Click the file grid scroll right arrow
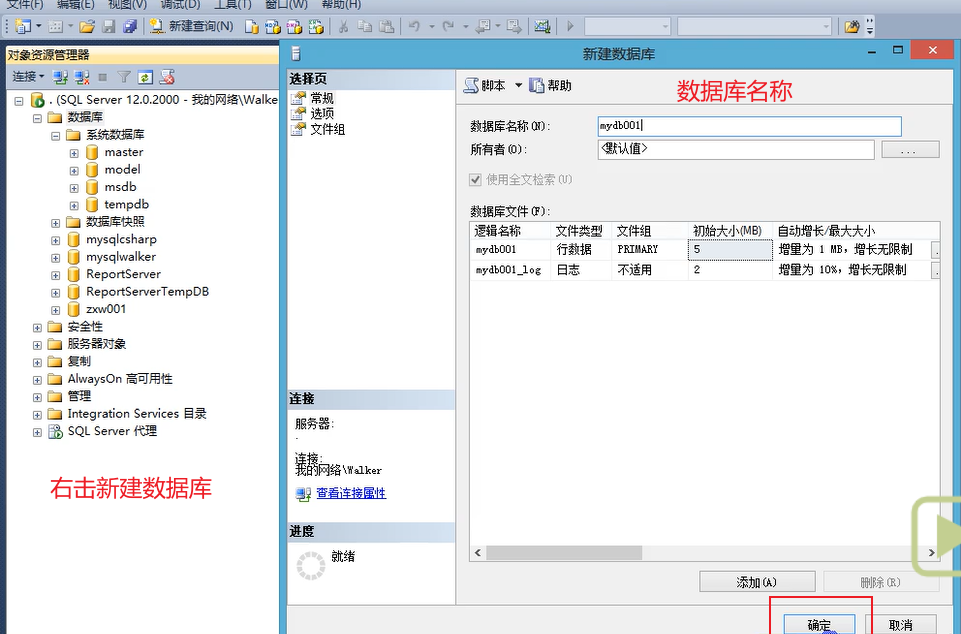 pyautogui.click(x=932, y=552)
